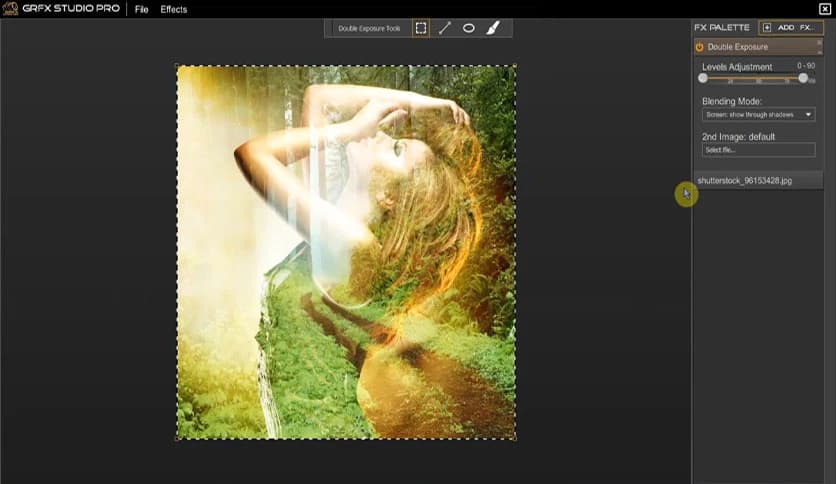The height and width of the screenshot is (484, 836).
Task: Select the rectangular marquee selection tool
Action: click(x=421, y=28)
